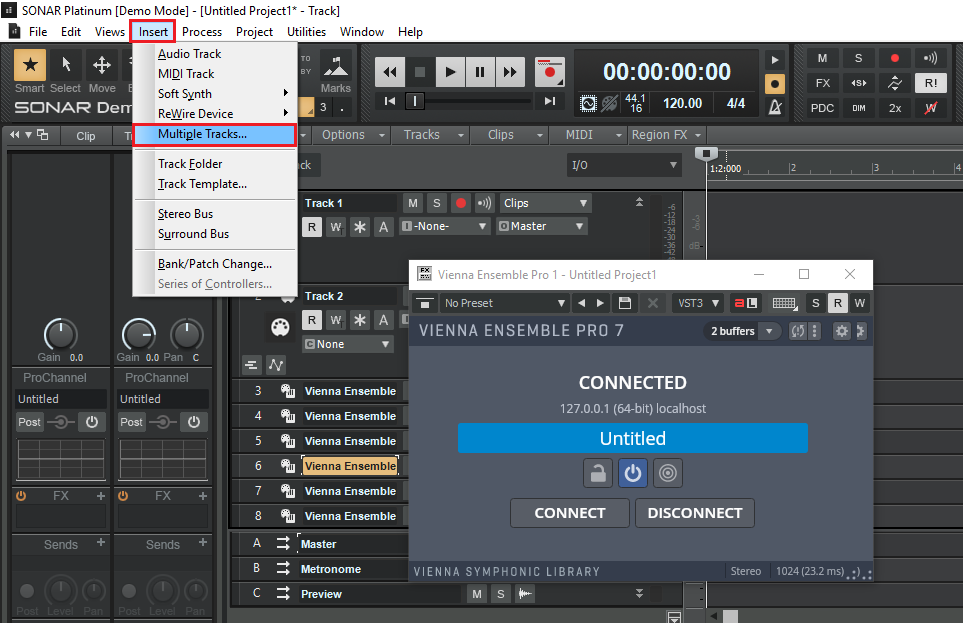Open the Options menu in Track view
The height and width of the screenshot is (623, 963).
pos(353,135)
